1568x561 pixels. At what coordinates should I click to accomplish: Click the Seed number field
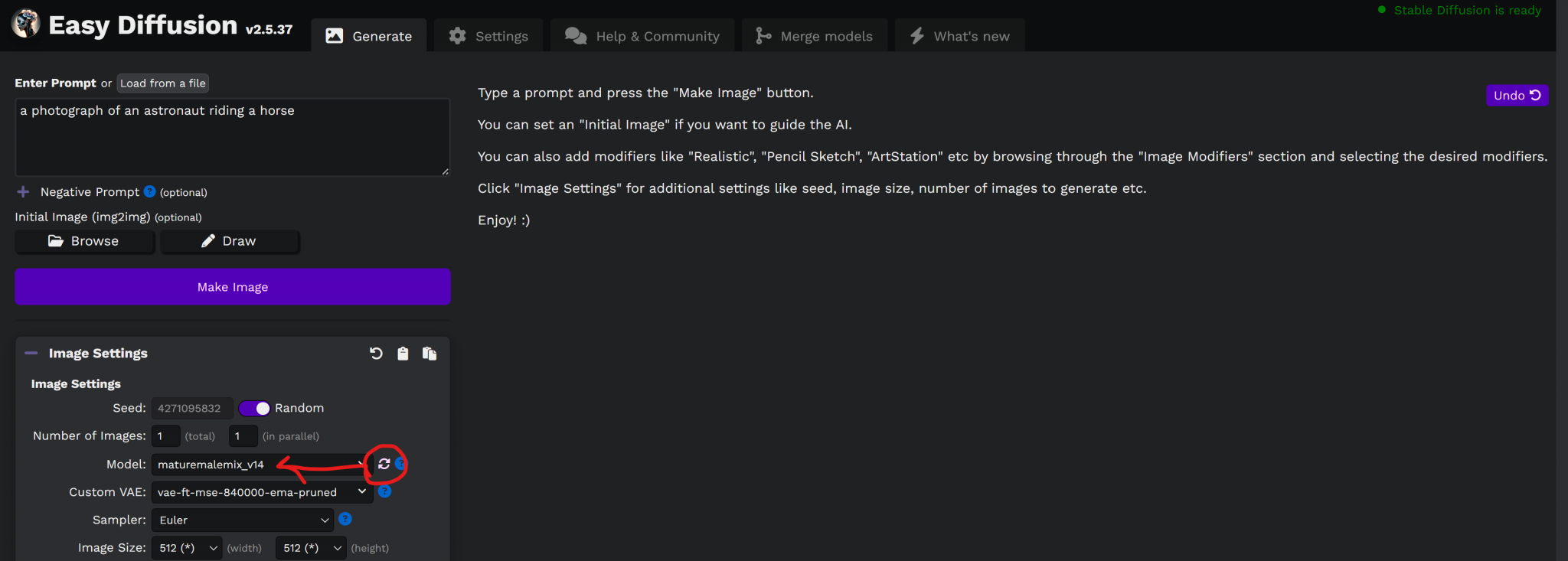(191, 409)
